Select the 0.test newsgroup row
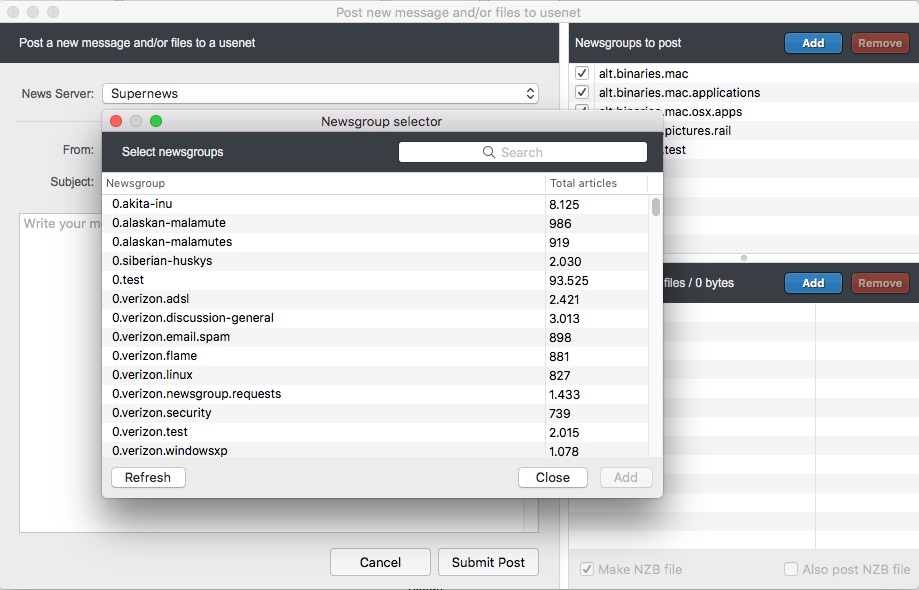The width and height of the screenshot is (919, 590). 375,280
